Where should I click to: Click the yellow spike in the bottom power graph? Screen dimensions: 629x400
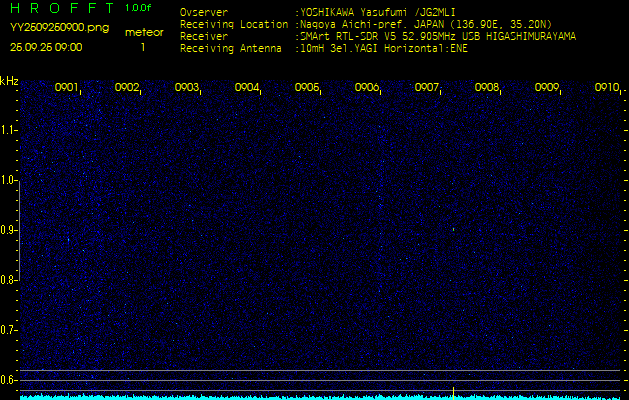453,393
